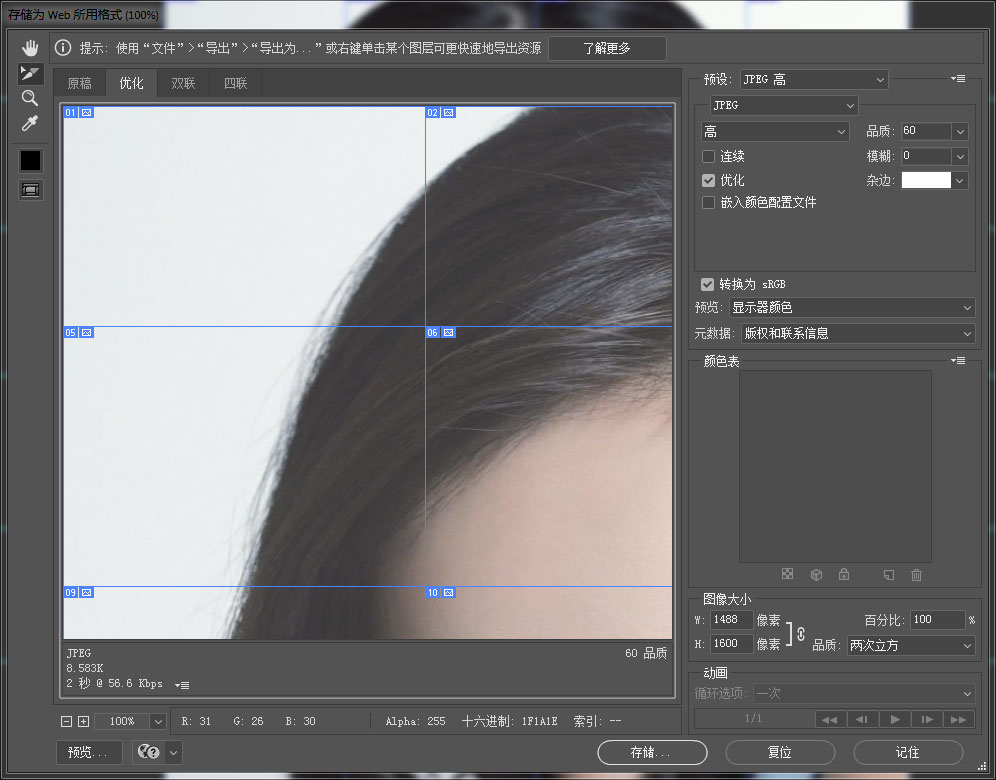
Task: Click the zoom in plus icon
Action: click(x=83, y=721)
